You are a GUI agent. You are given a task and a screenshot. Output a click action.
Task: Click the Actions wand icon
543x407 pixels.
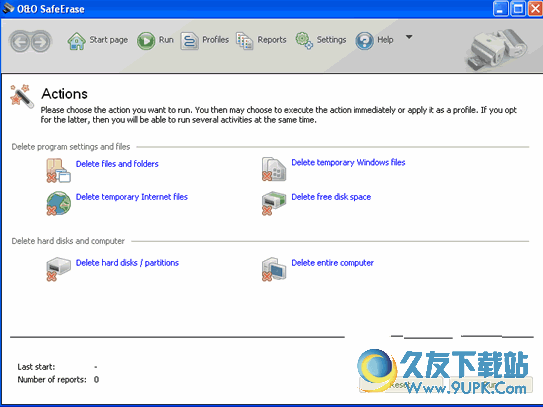(22, 96)
